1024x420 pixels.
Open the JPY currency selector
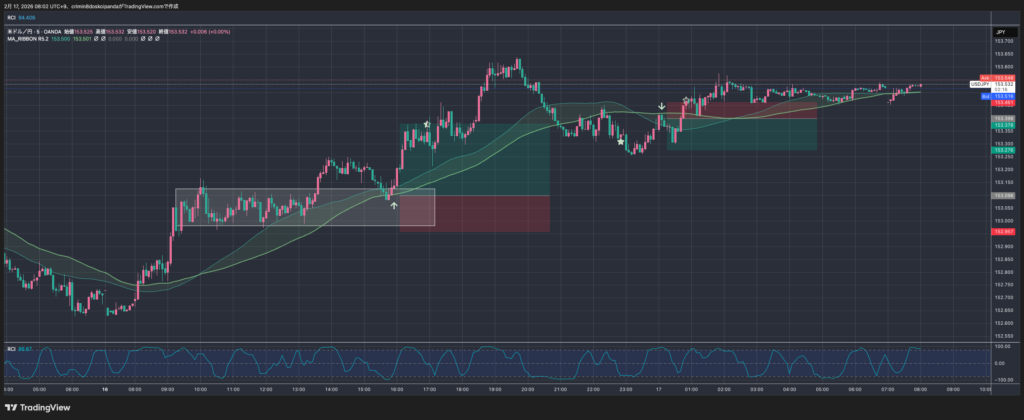coord(997,33)
